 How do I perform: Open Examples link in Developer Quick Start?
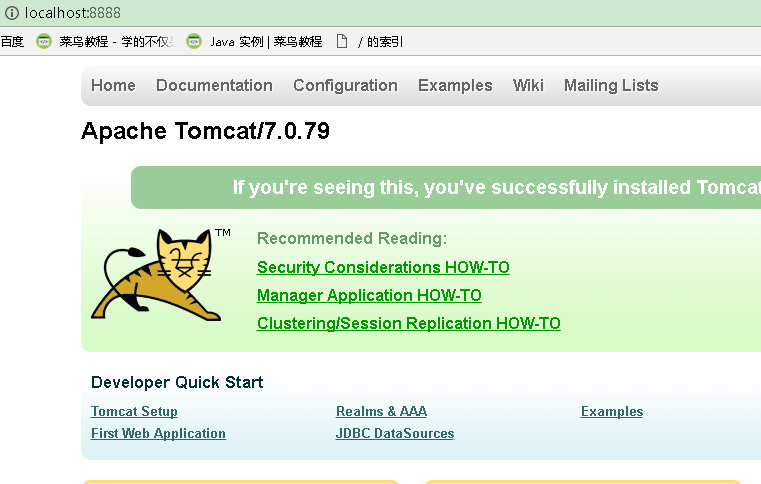point(612,412)
